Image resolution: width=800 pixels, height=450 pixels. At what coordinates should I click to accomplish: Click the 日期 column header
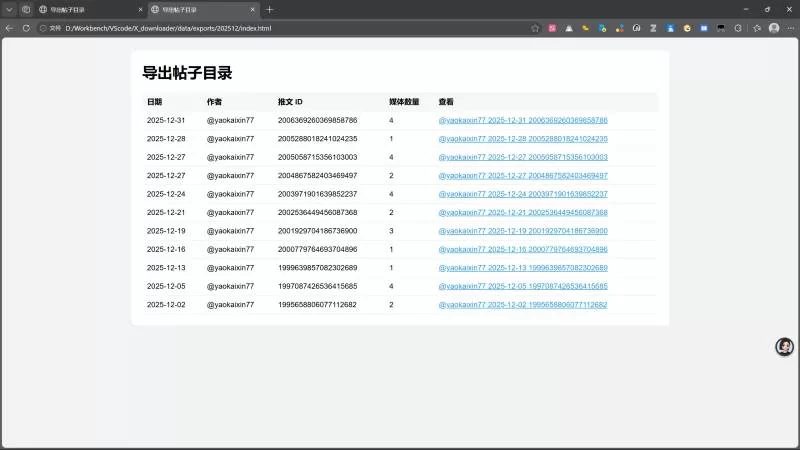click(x=154, y=102)
